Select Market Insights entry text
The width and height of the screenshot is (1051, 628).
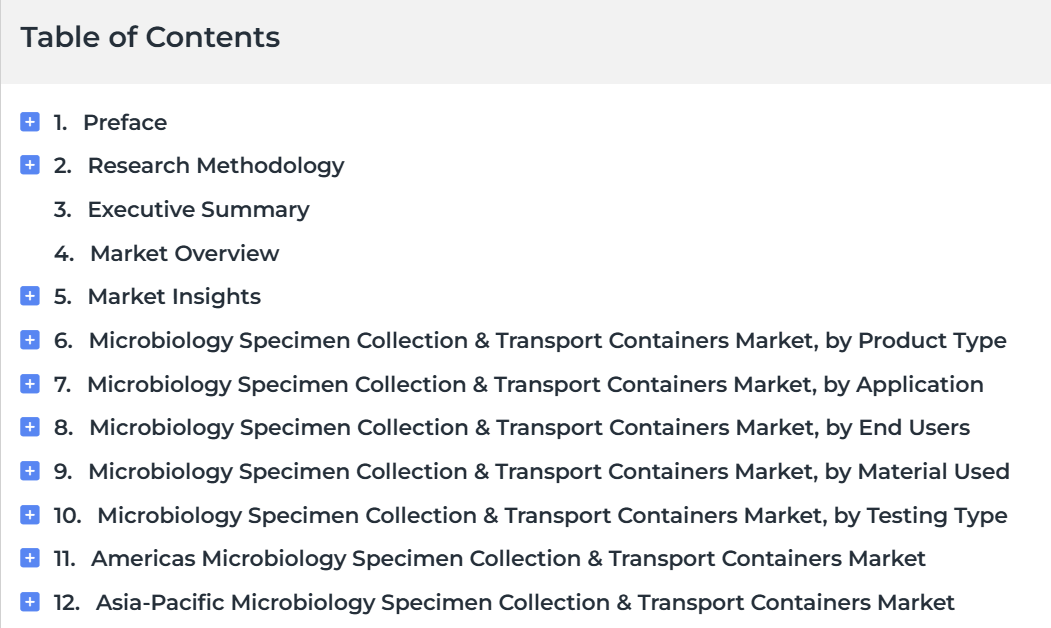coord(174,297)
